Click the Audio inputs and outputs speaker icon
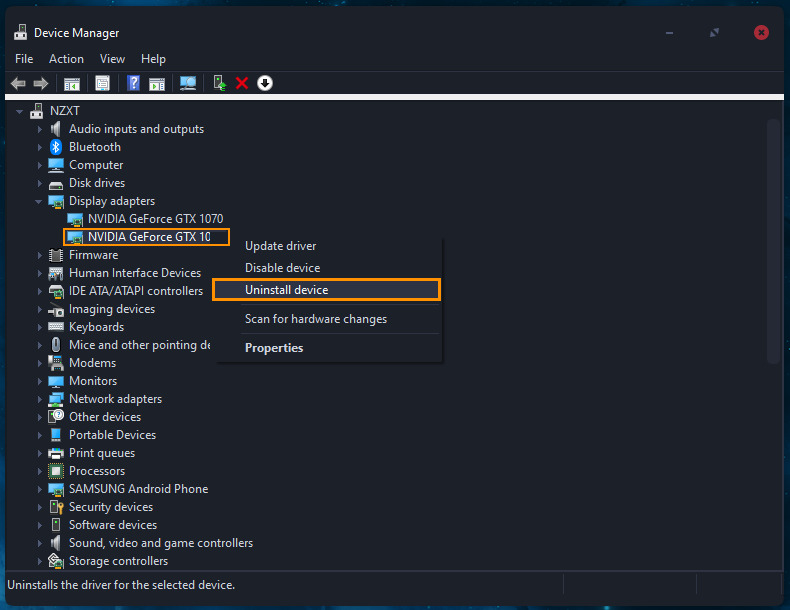Image resolution: width=790 pixels, height=610 pixels. point(56,129)
